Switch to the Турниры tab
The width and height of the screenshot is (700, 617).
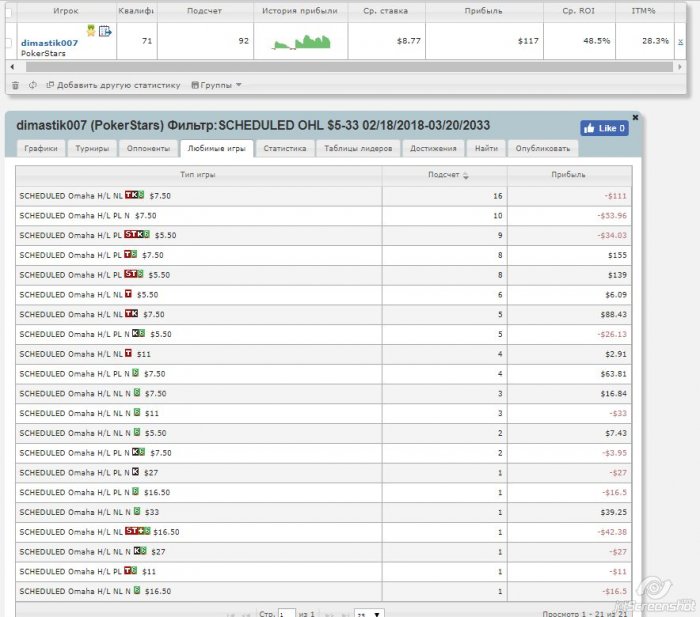[x=92, y=148]
